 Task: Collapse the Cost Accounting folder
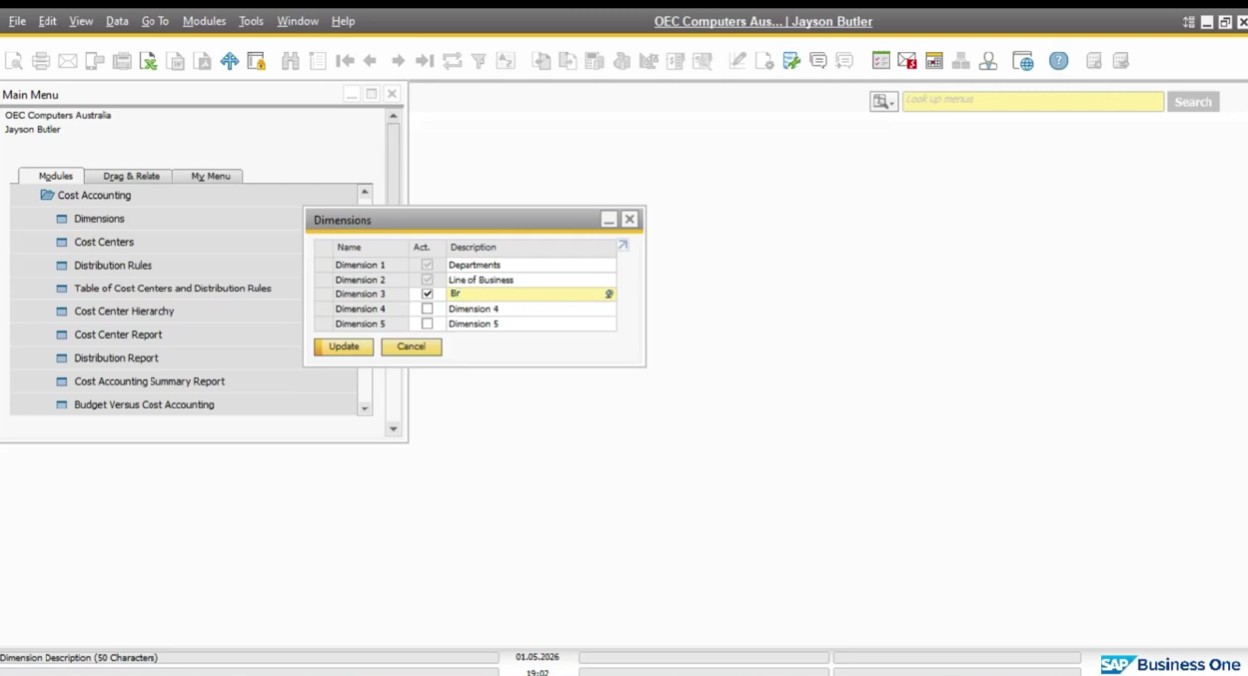click(x=47, y=195)
